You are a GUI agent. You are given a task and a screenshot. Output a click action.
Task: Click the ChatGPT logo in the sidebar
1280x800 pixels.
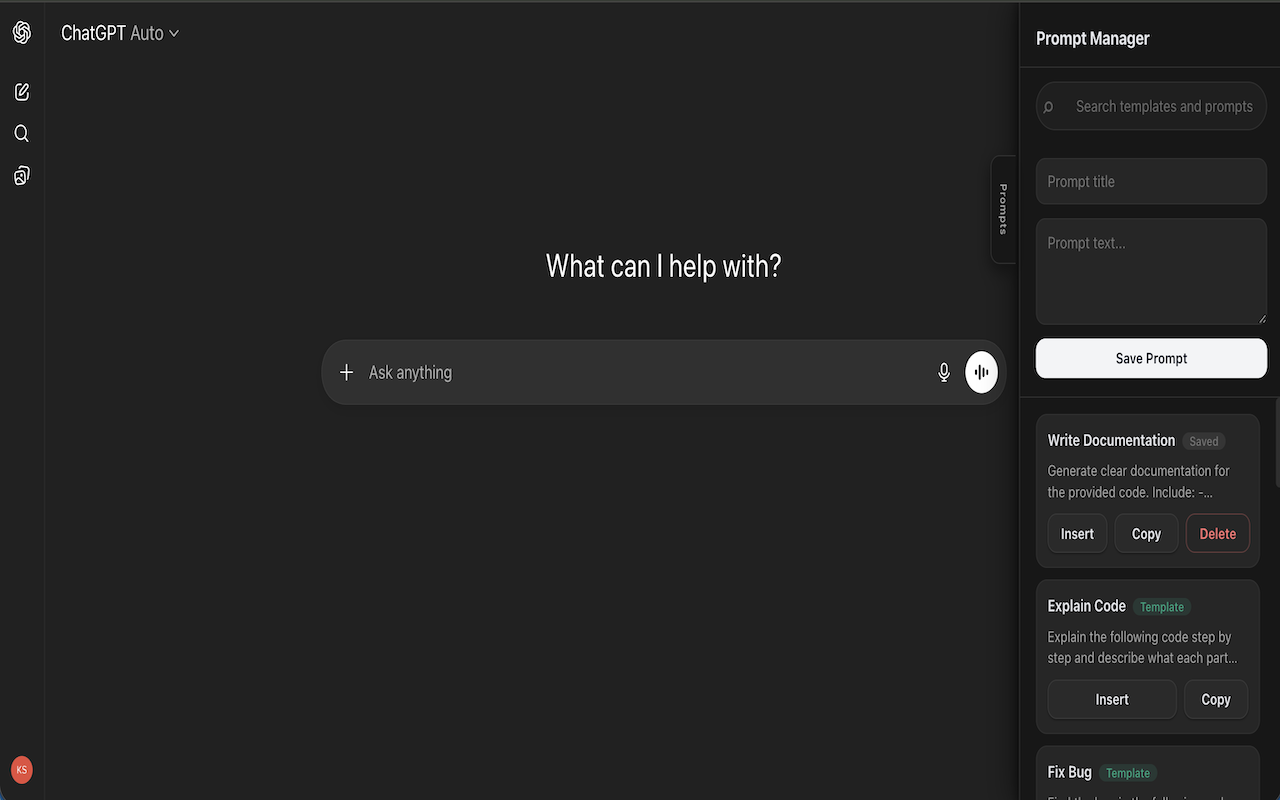(x=21, y=31)
